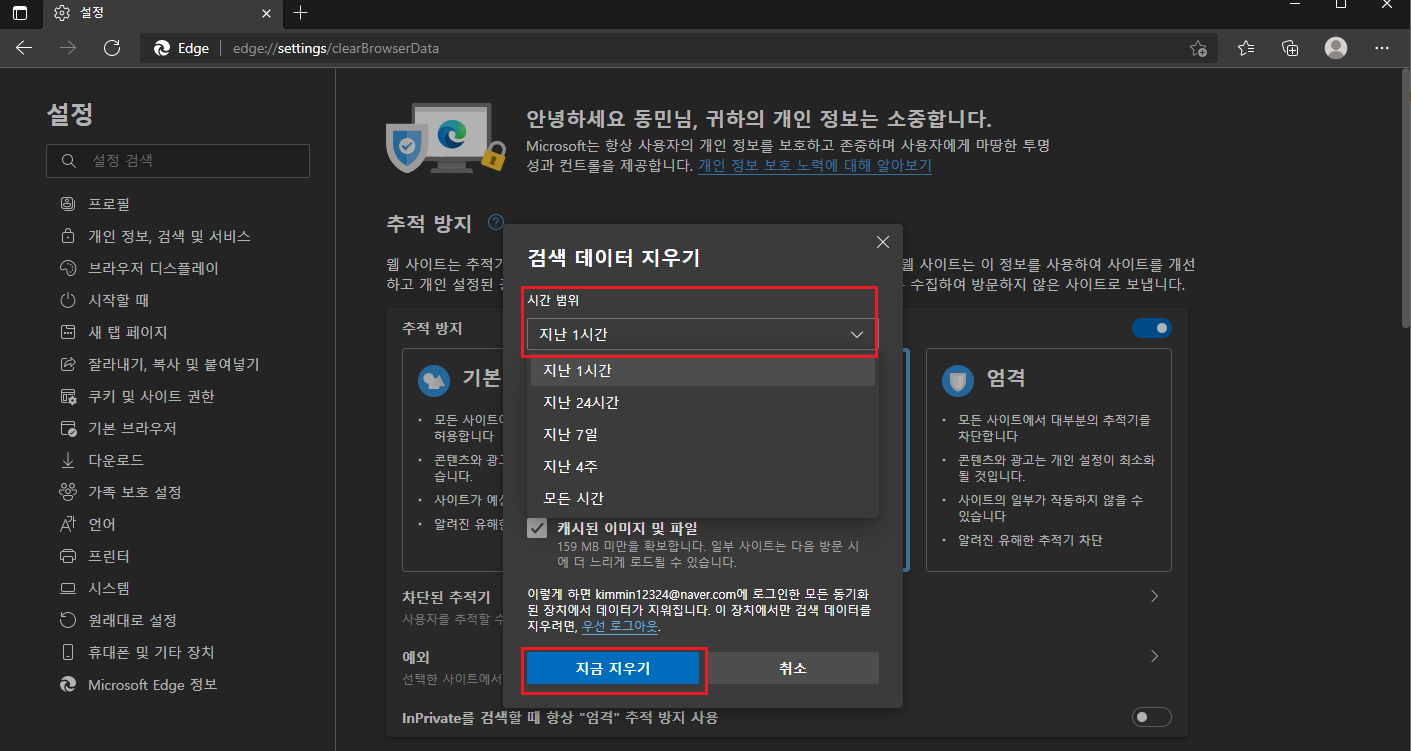
Task: Click the 프로필 sidebar icon
Action: [x=68, y=204]
